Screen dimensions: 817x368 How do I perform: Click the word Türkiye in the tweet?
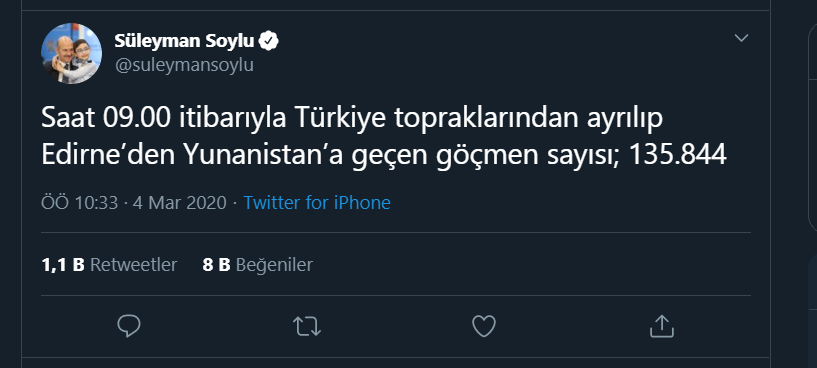point(342,119)
